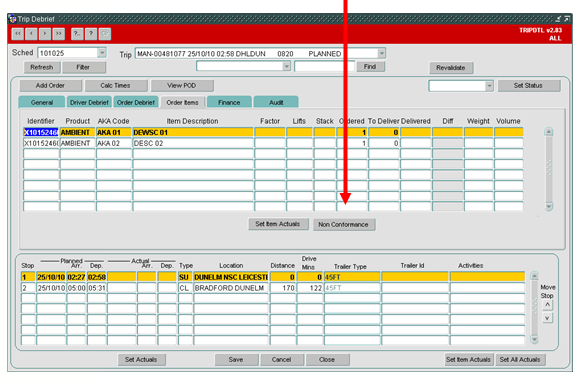The image size is (583, 381).
Task: Go to previous record with single-left arrow
Action: click(31, 34)
